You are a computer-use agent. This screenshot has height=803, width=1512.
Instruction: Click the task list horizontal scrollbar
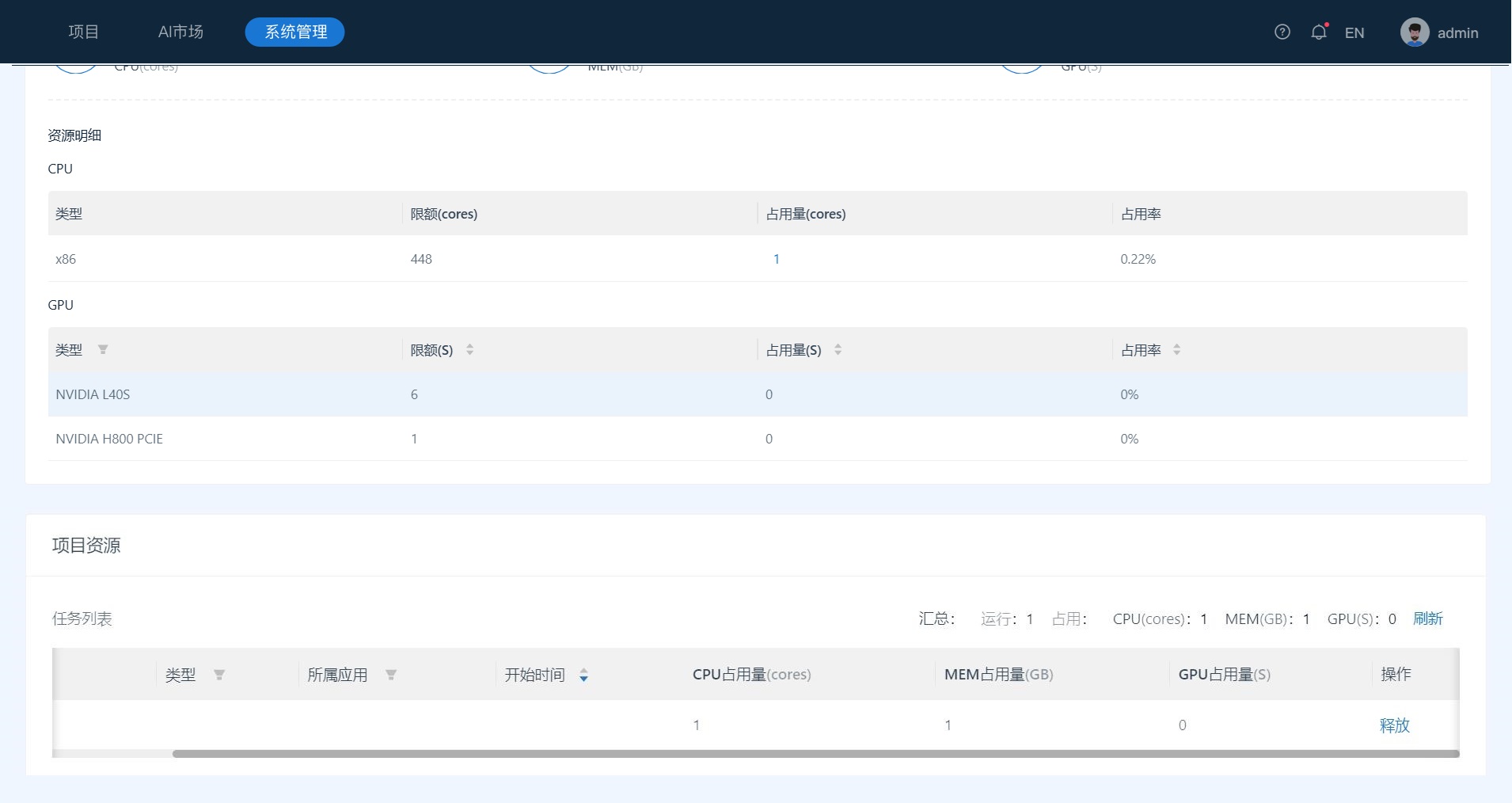[815, 754]
